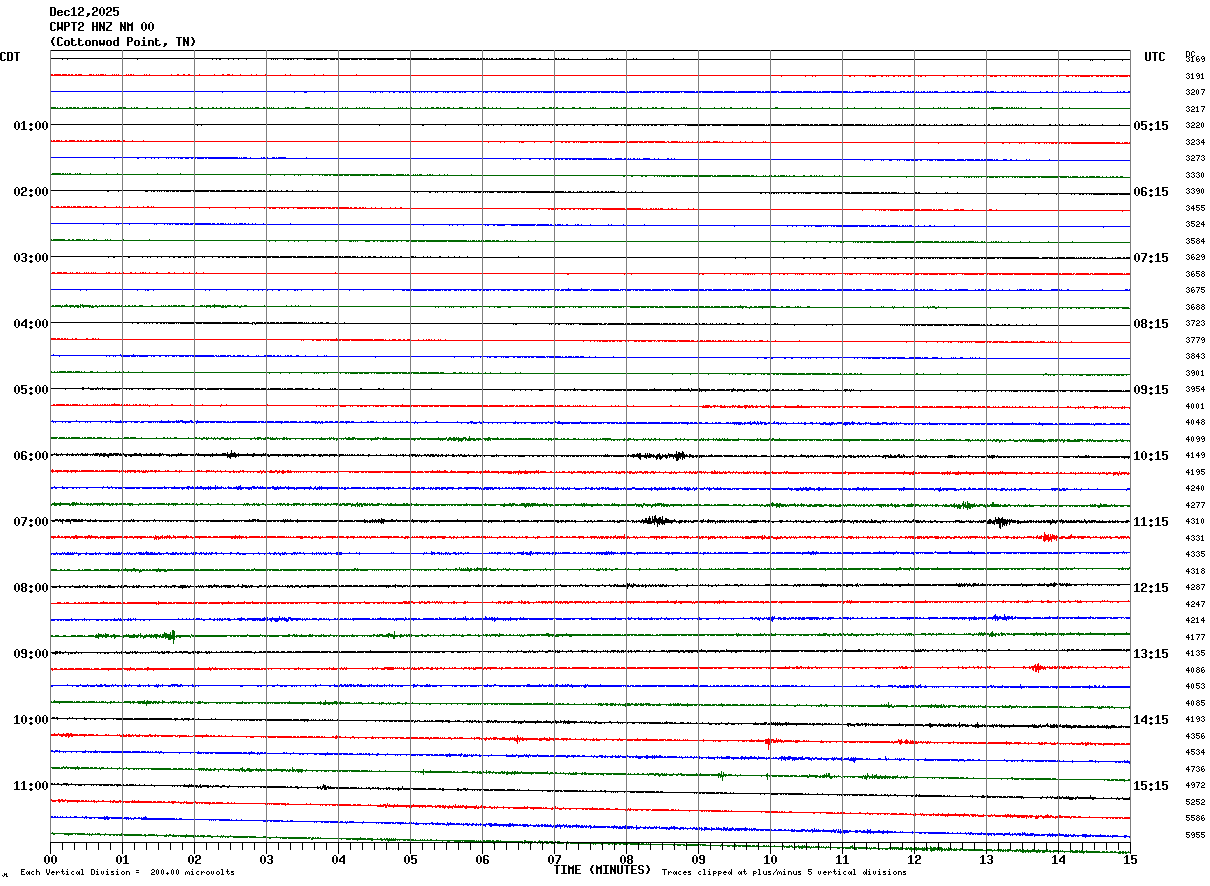The width and height of the screenshot is (1210, 886).
Task: Click the 07:00 CDT hour label
Action: 31,522
